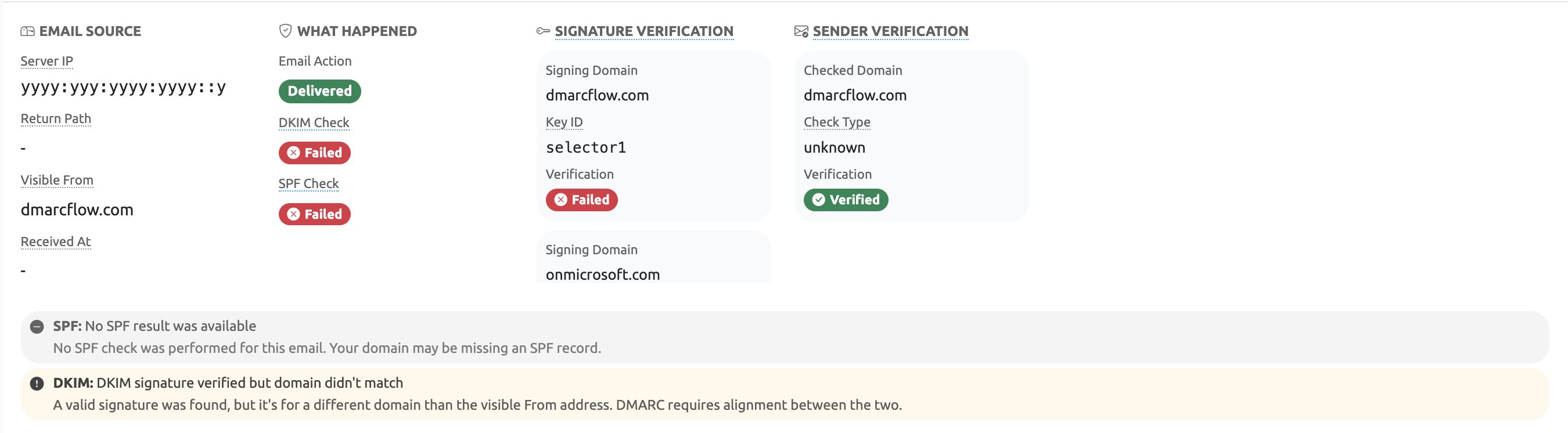
Task: Click the checkmark icon in the Verified badge
Action: click(x=818, y=200)
